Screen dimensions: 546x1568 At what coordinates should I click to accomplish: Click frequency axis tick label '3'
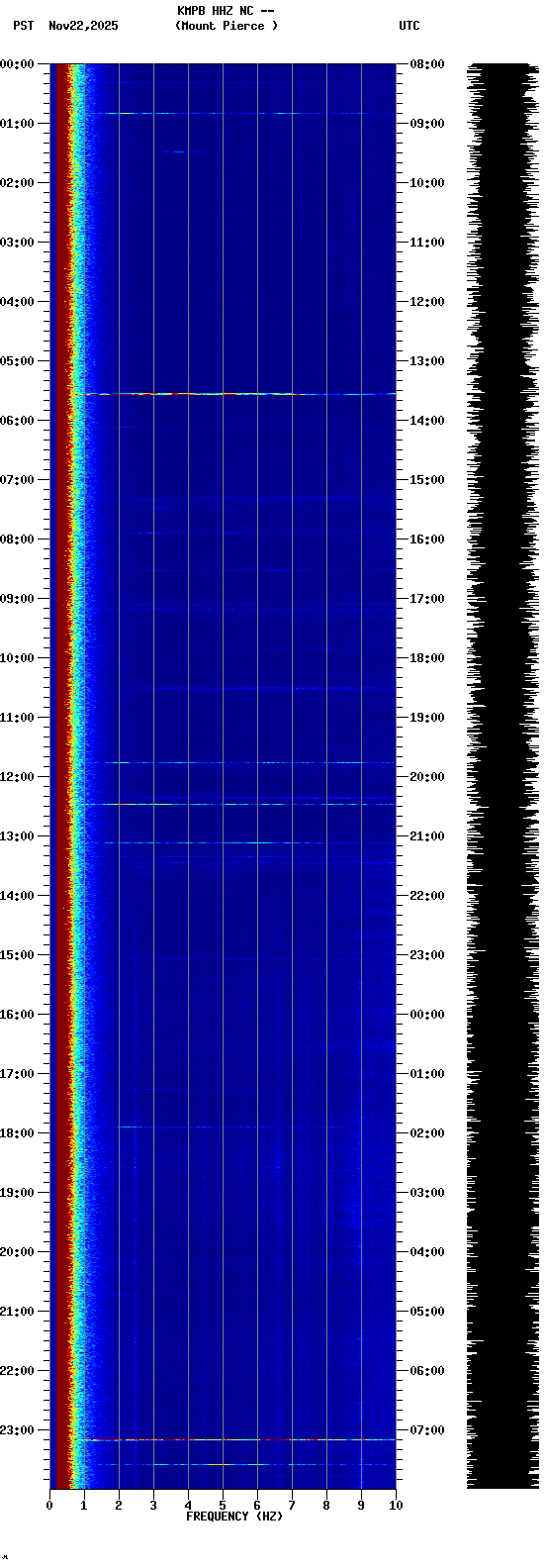[153, 1506]
